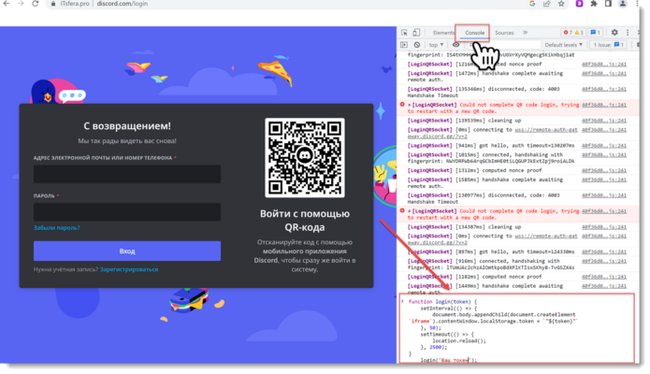Activate the DevTools inspect element picker
650x374 pixels.
pos(404,33)
